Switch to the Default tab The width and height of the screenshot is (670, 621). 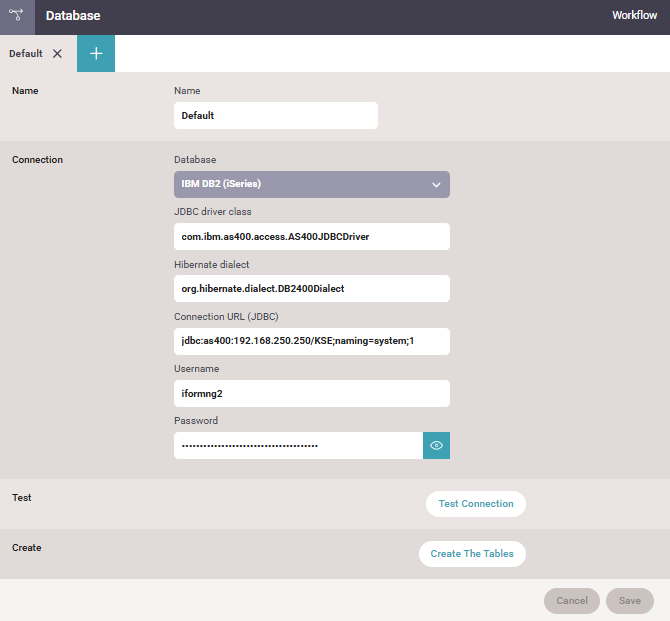pyautogui.click(x=26, y=54)
